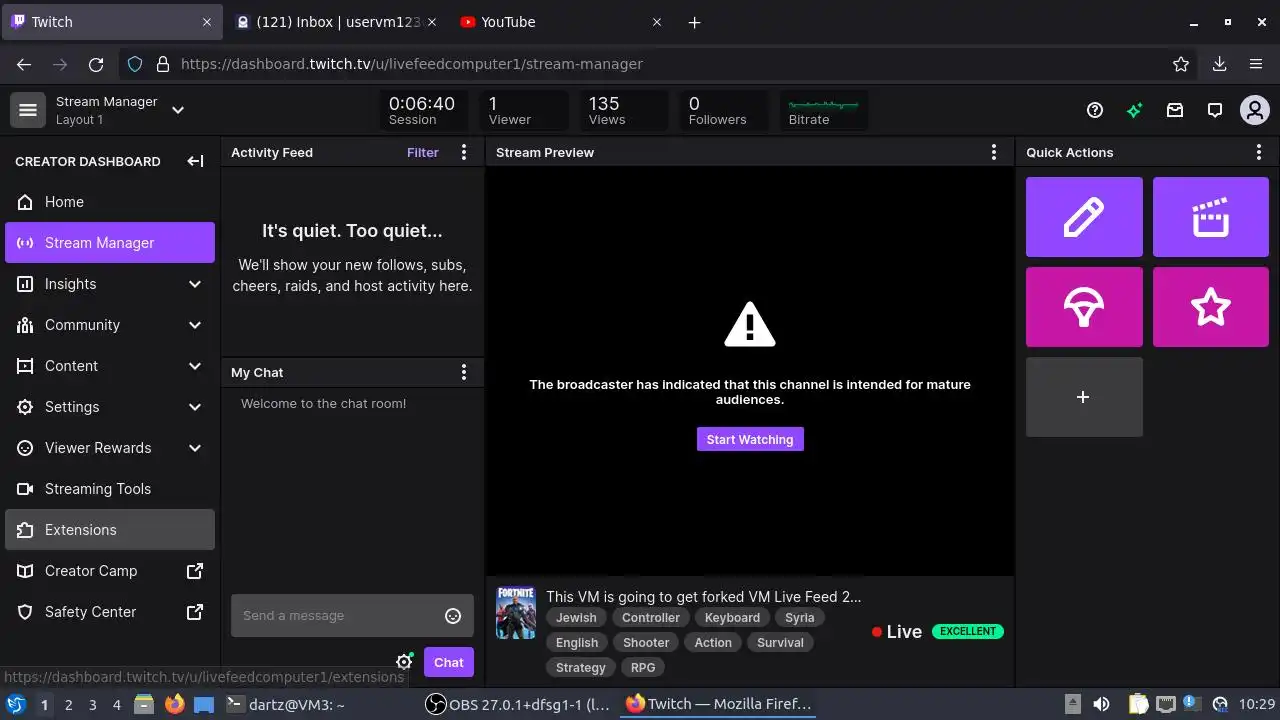
Task: Expand the Settings section
Action: click(110, 407)
